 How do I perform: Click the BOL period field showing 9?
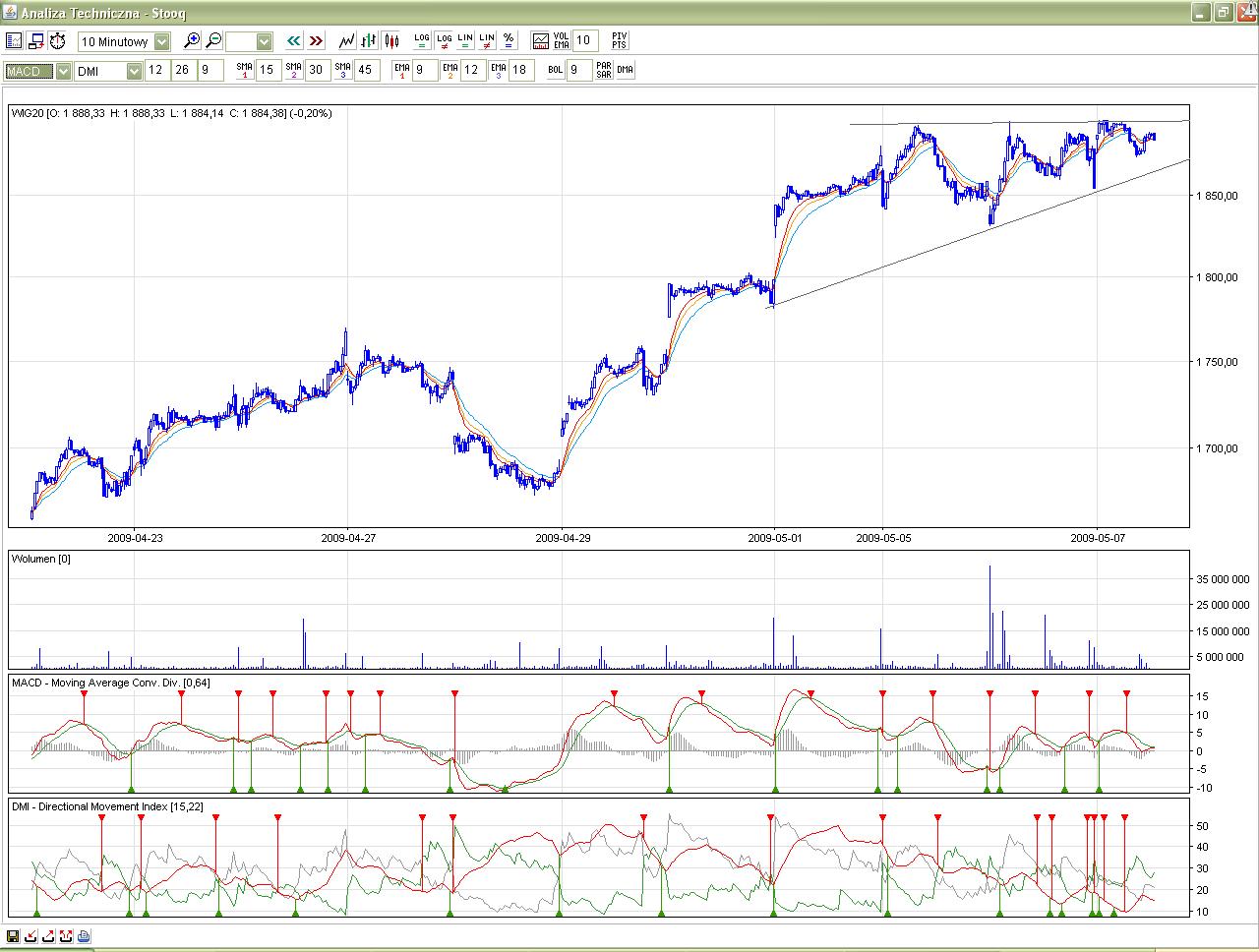pos(580,71)
